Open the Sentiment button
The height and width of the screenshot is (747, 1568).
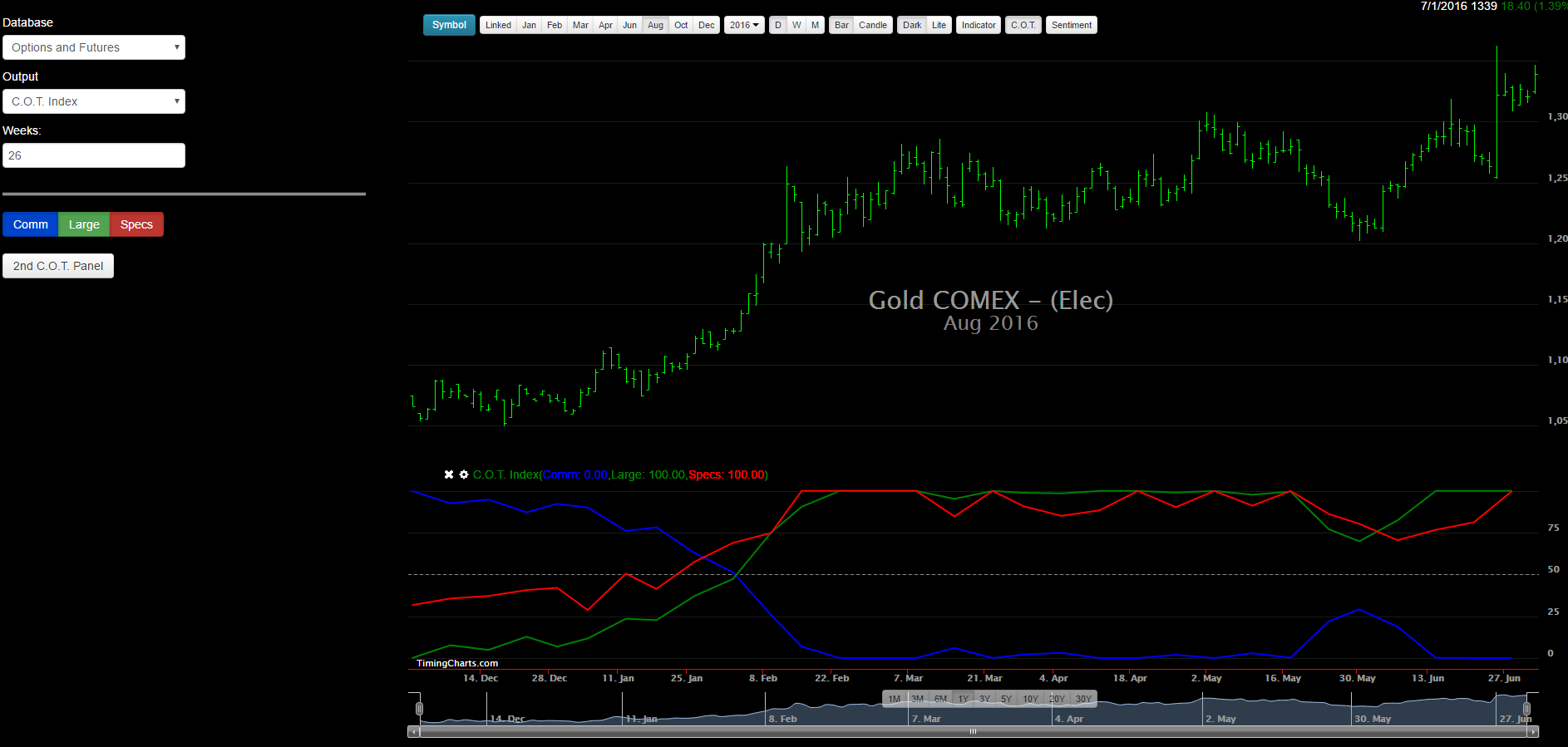[x=1072, y=25]
